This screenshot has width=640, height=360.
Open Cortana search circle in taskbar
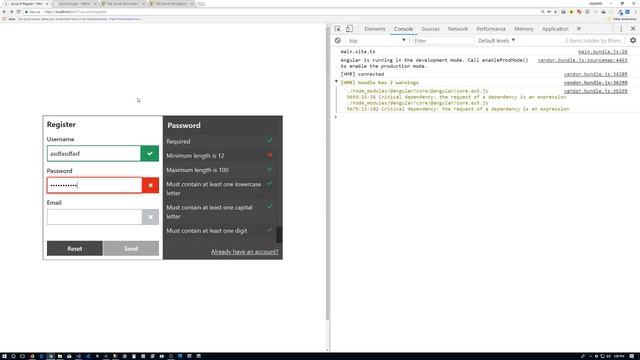point(13,356)
